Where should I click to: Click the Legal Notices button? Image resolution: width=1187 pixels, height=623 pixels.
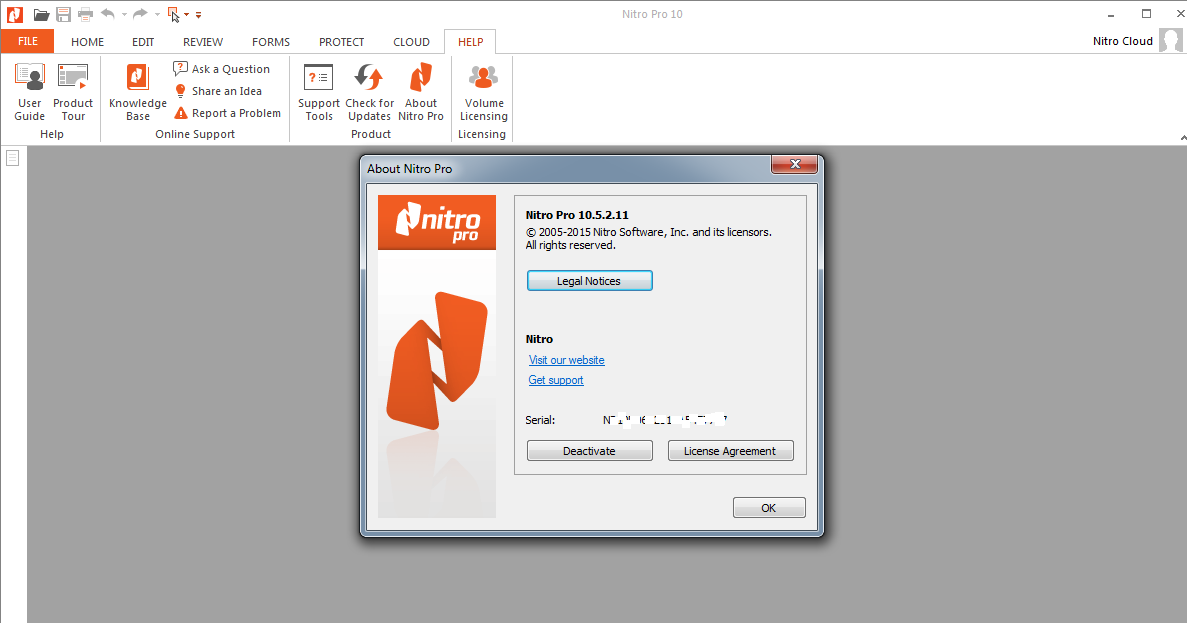tap(590, 281)
